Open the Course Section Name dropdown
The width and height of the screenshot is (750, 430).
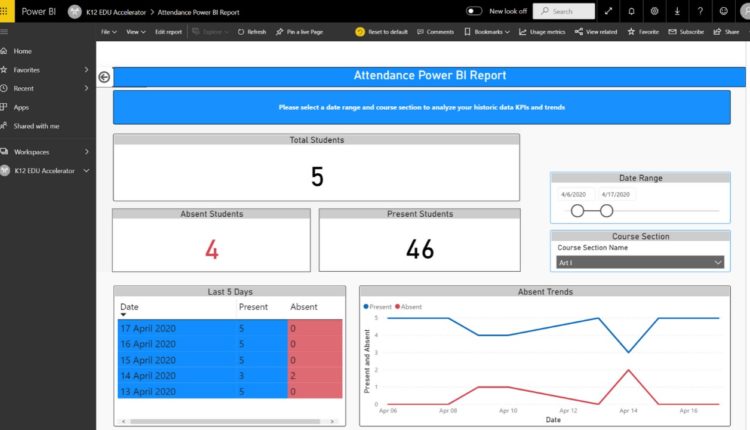pyautogui.click(x=640, y=262)
